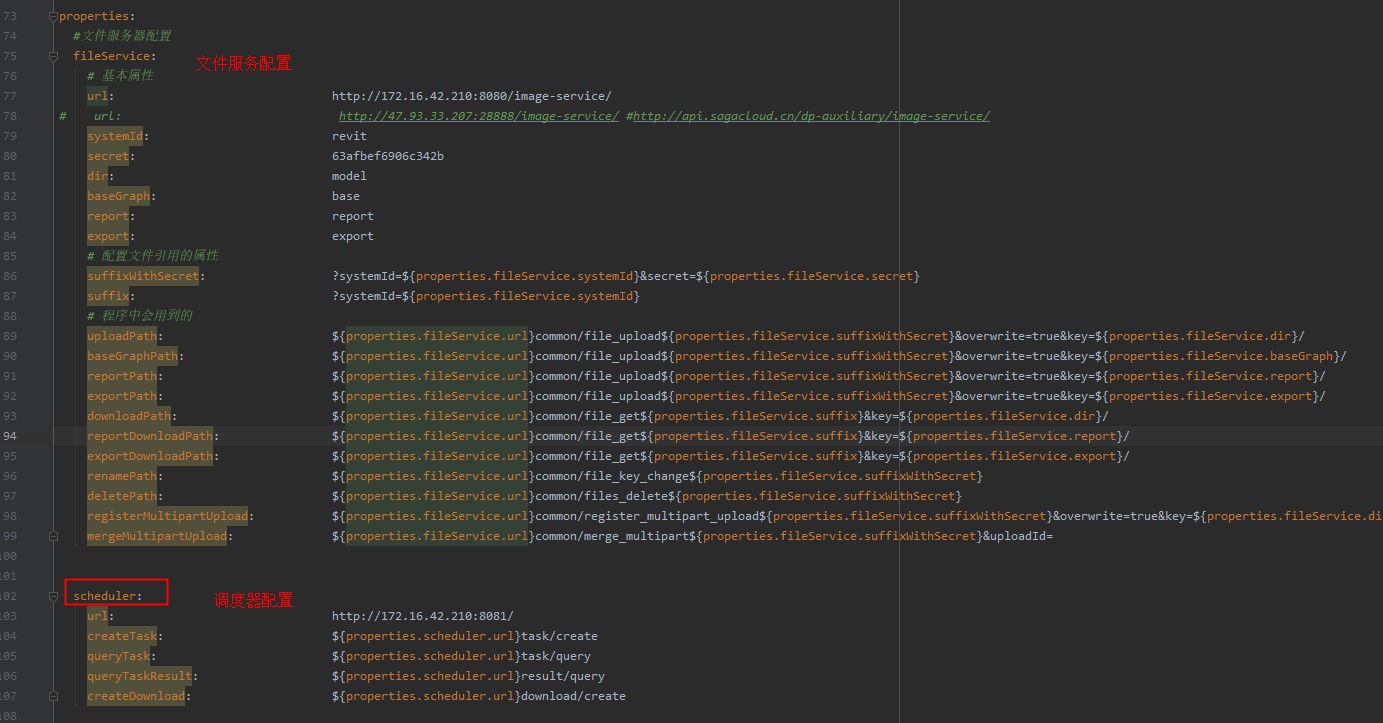Collapse the properties block fold marker
The width and height of the screenshot is (1383, 723).
pos(53,16)
